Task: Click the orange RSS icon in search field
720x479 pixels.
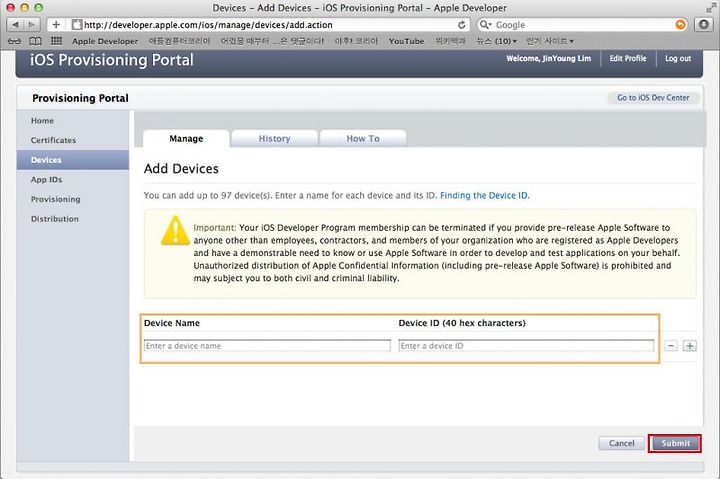Action: (681, 25)
